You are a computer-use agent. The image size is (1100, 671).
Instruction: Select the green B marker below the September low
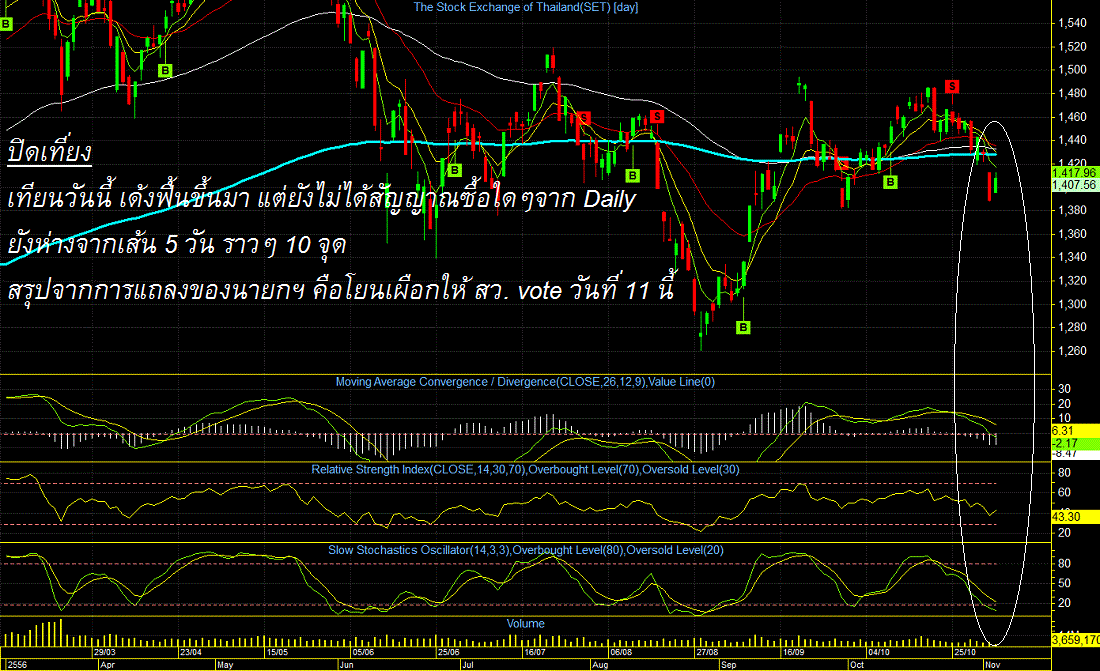pyautogui.click(x=743, y=327)
